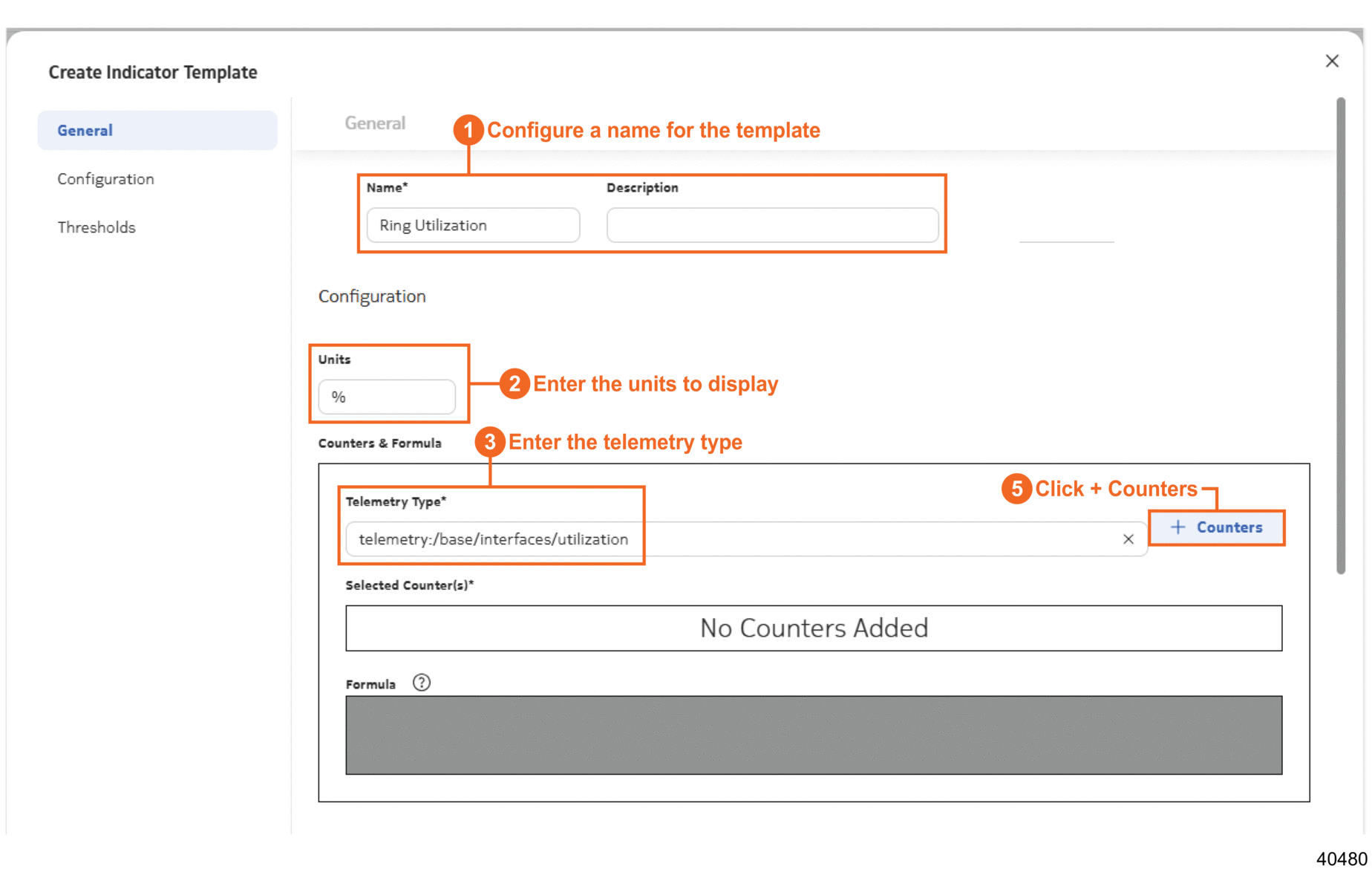This screenshot has width=1372, height=875.
Task: Open the Formula help question mark
Action: pyautogui.click(x=422, y=683)
